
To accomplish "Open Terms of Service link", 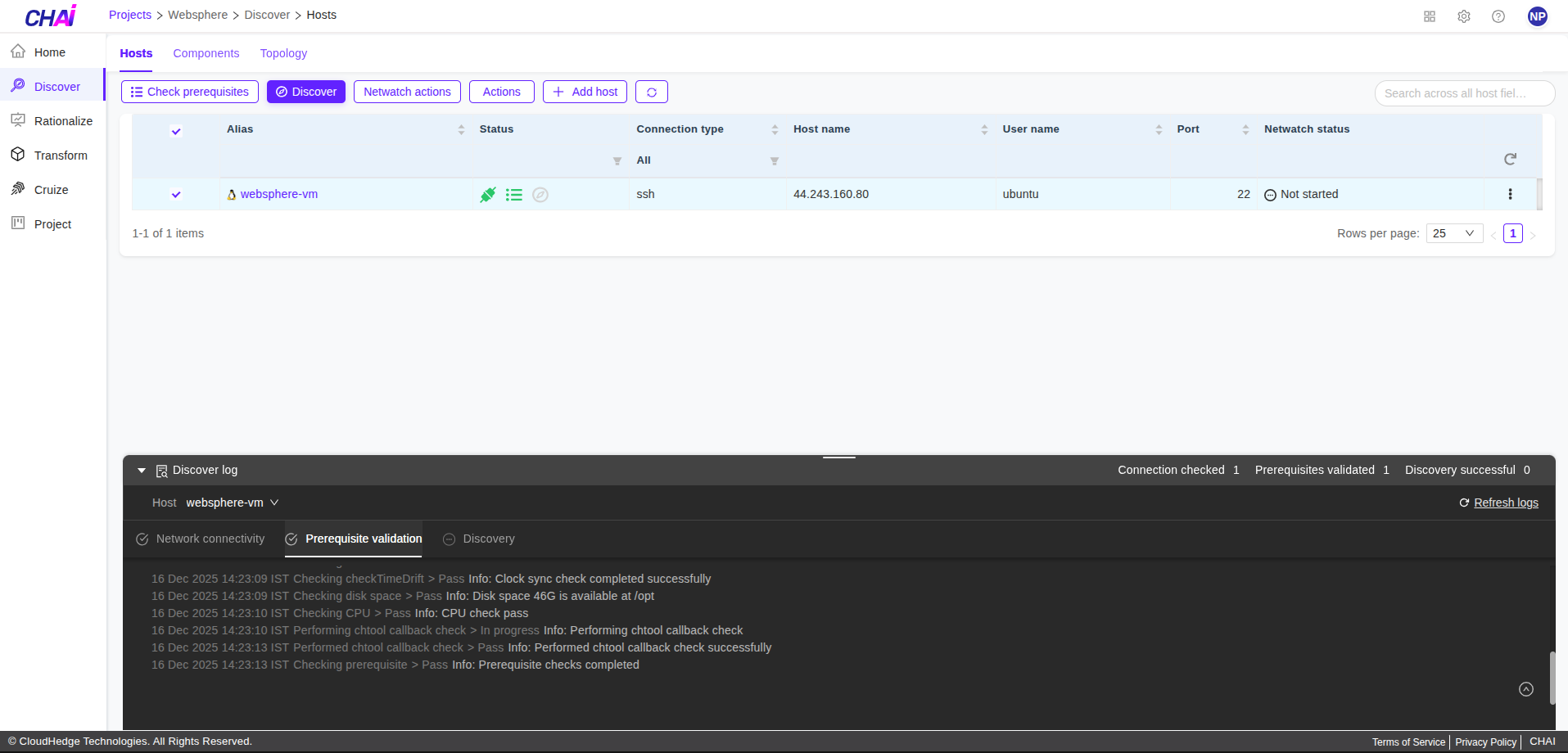I will click(1408, 742).
